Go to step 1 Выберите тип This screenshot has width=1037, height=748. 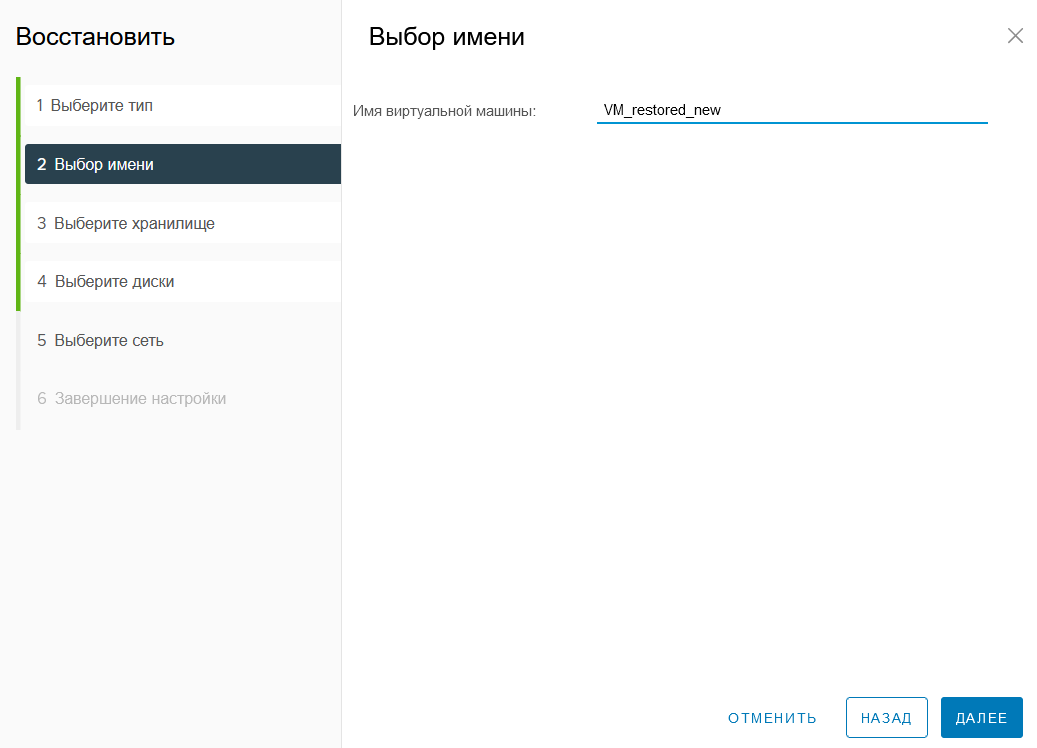click(x=183, y=105)
